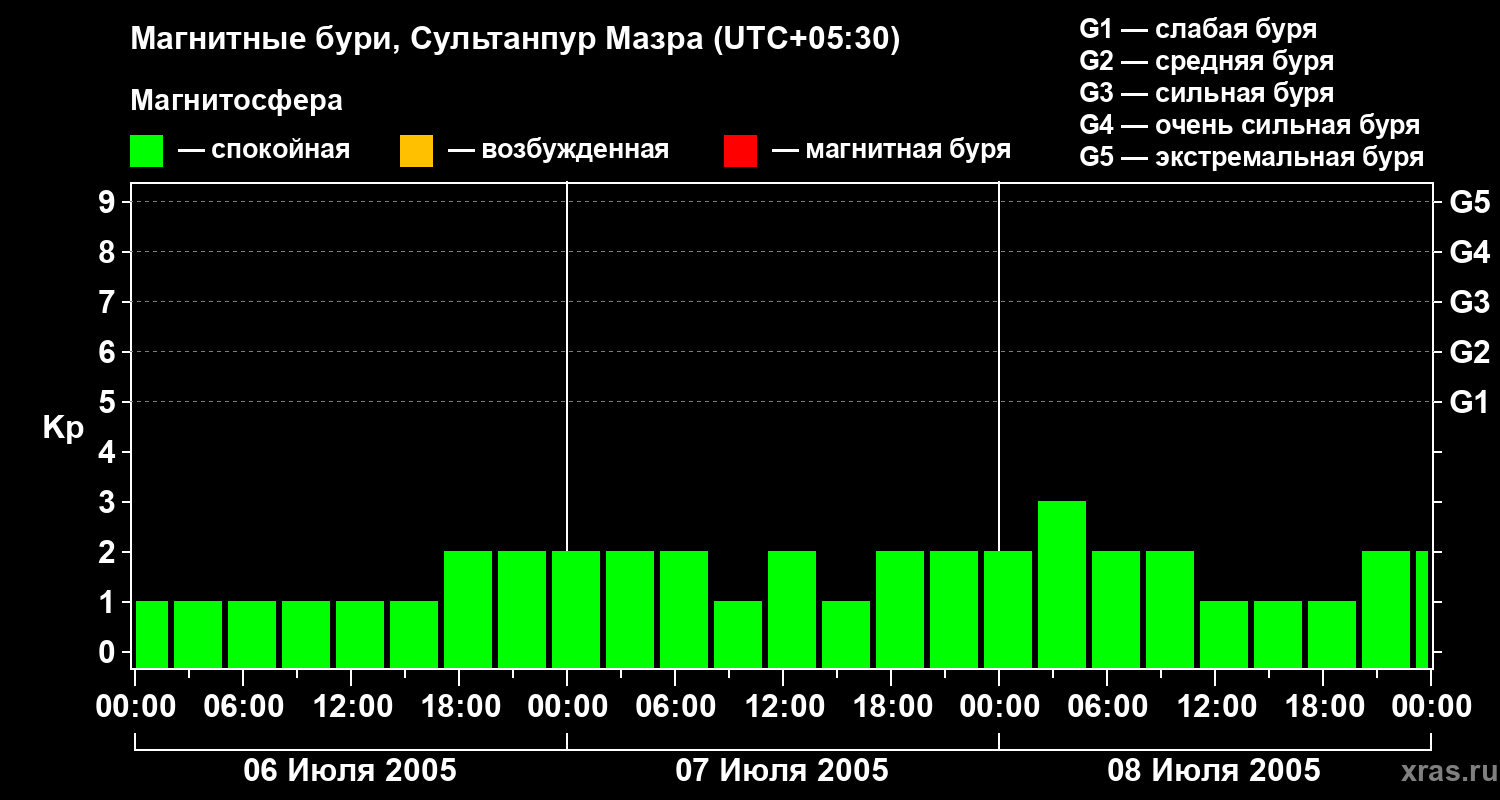Click legend line "G1 — слабая буря"
The width and height of the screenshot is (1500, 800).
(1198, 28)
